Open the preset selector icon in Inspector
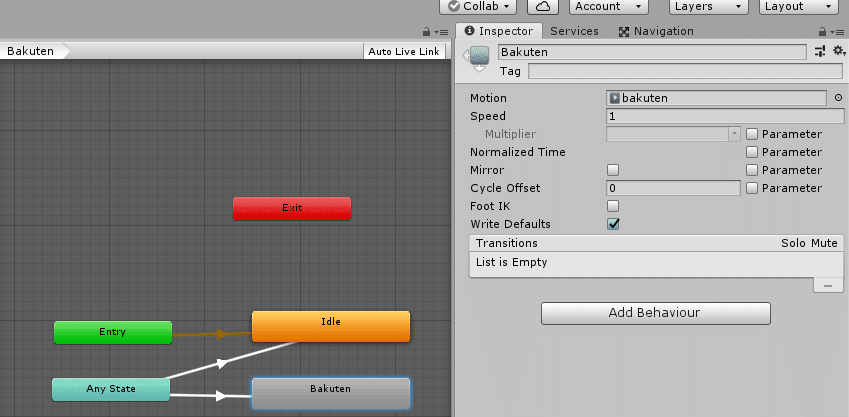 [820, 51]
